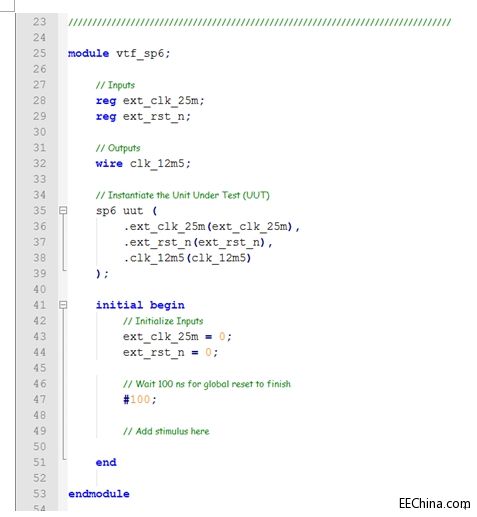Screen dimensions: 477x517
Task: Click line number 28 in the gutter
Action: click(39, 101)
